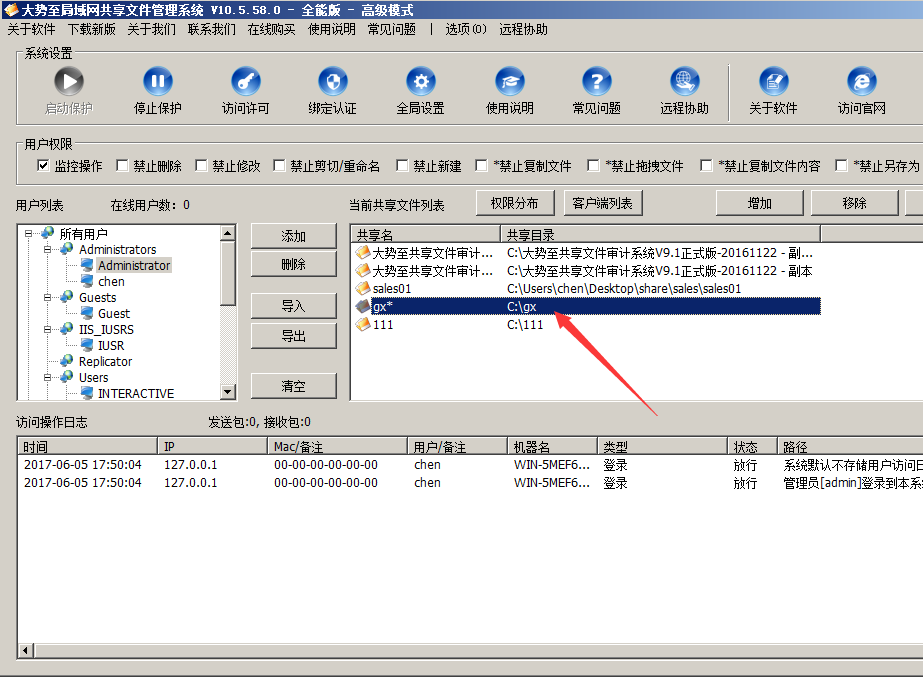The image size is (923, 677).
Task: Open the 在线购买 menu
Action: [x=271, y=29]
